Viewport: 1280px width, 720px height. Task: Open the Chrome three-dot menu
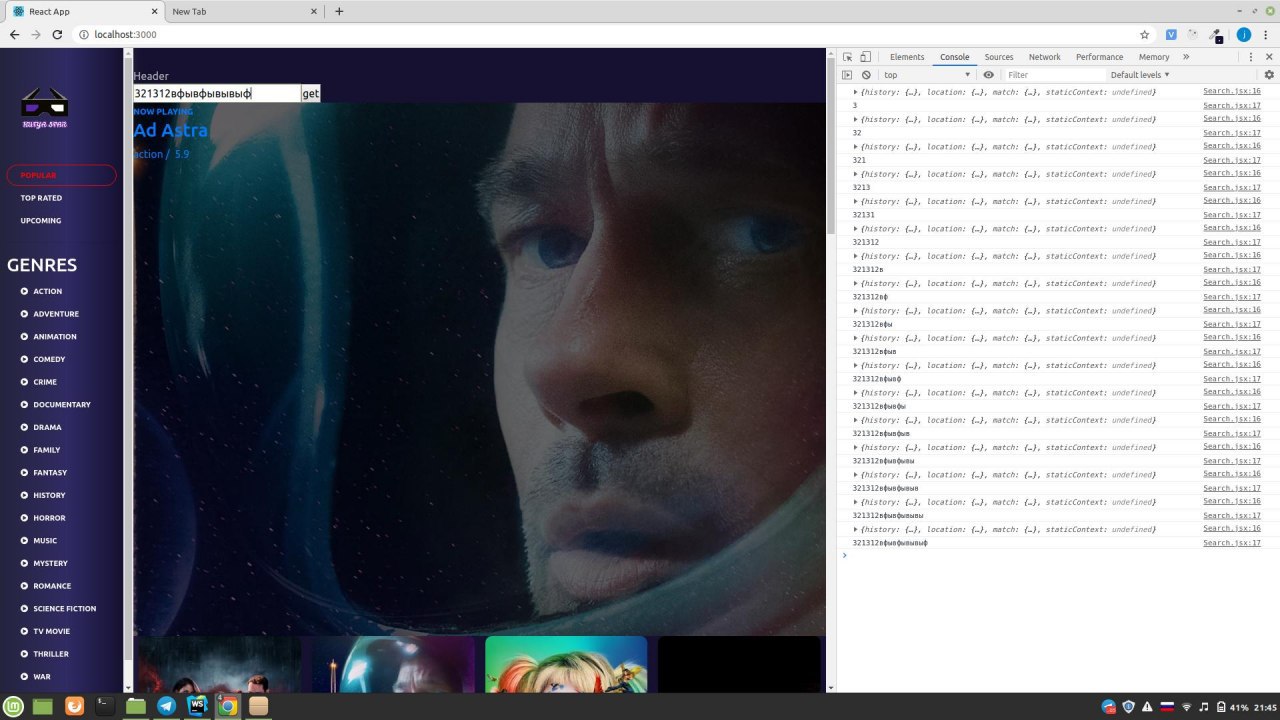coord(1266,34)
